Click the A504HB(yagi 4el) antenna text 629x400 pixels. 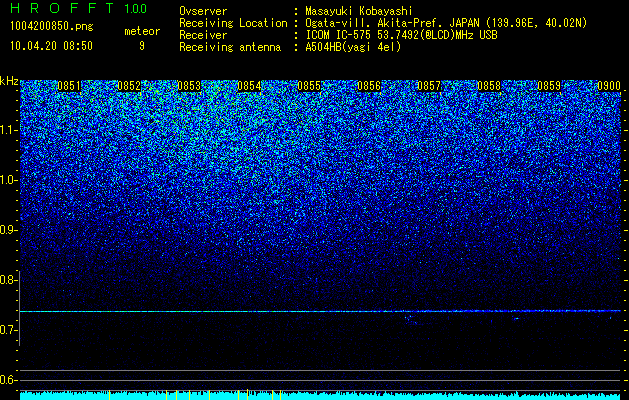(353, 47)
